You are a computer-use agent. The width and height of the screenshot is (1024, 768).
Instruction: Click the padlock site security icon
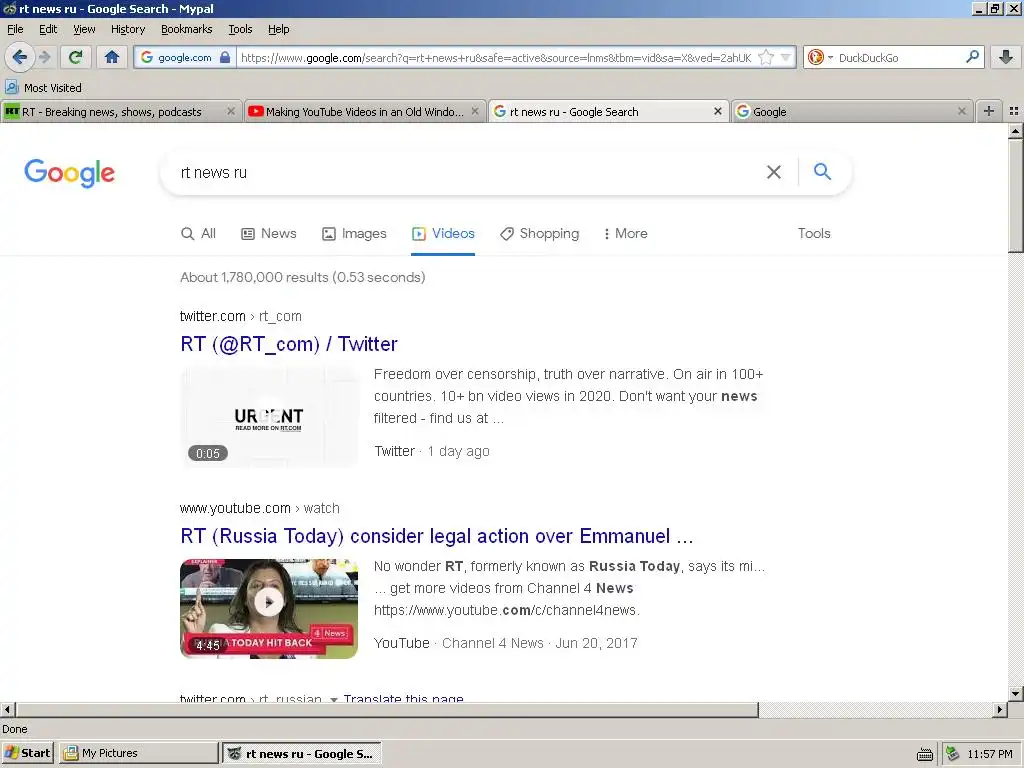coord(225,57)
